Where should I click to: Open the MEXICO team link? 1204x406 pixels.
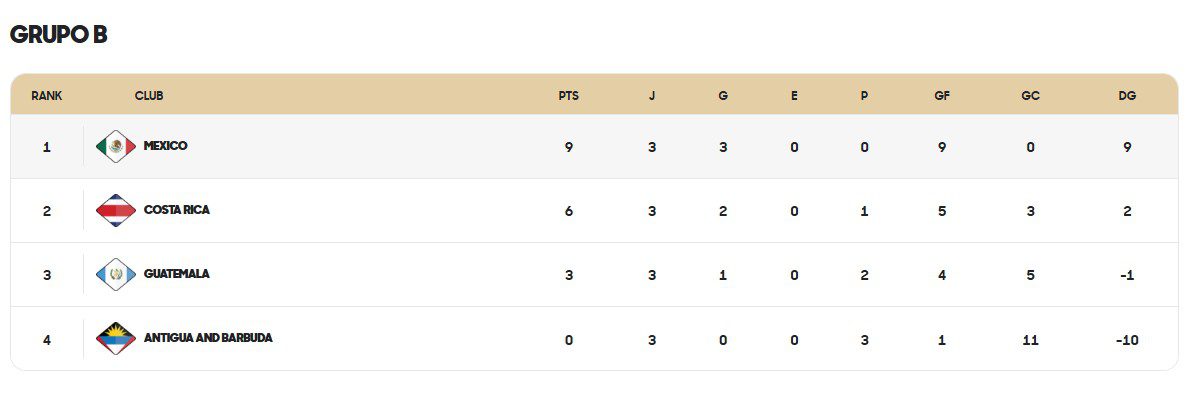165,146
